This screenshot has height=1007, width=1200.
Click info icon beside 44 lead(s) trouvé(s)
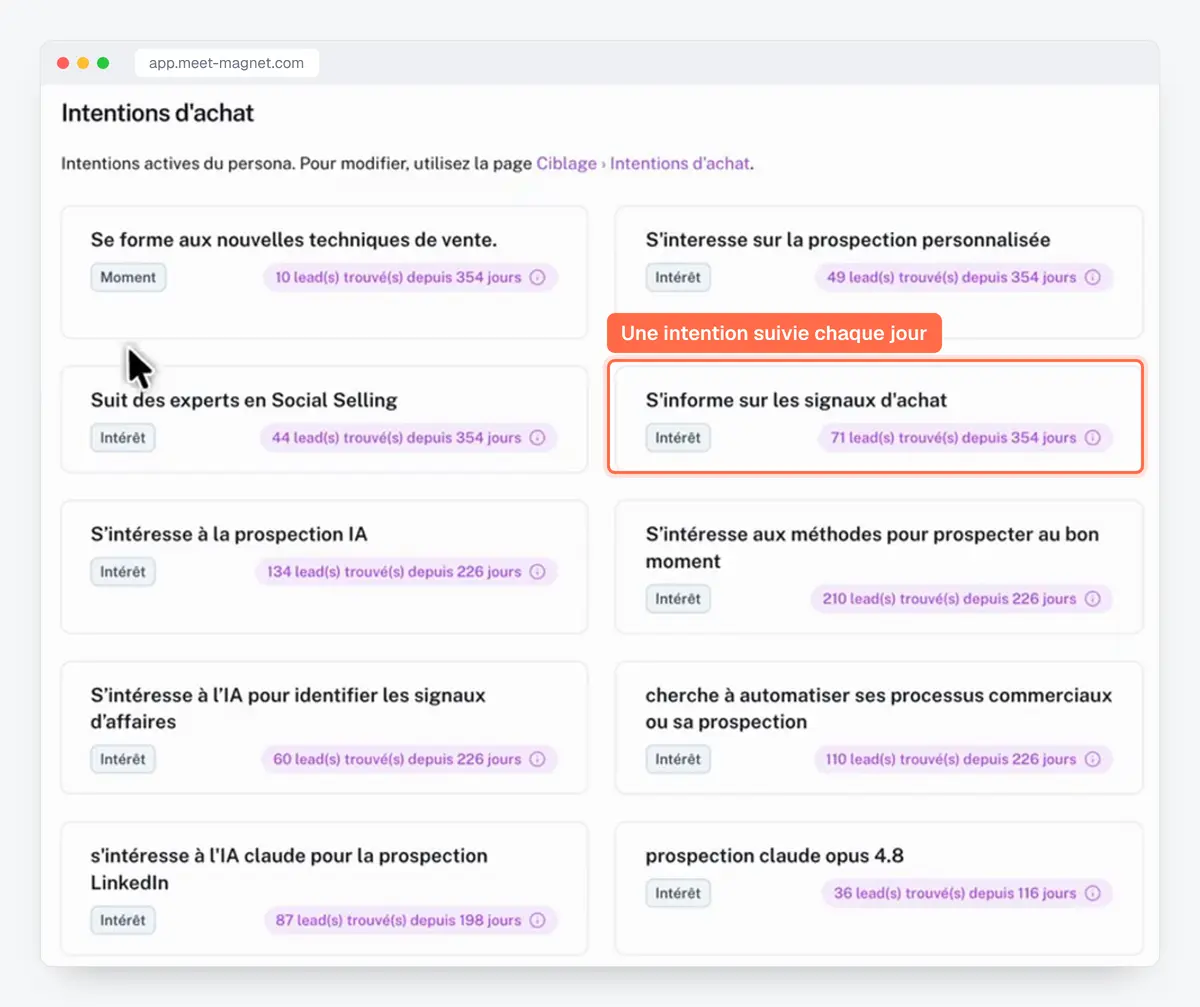[x=537, y=437]
